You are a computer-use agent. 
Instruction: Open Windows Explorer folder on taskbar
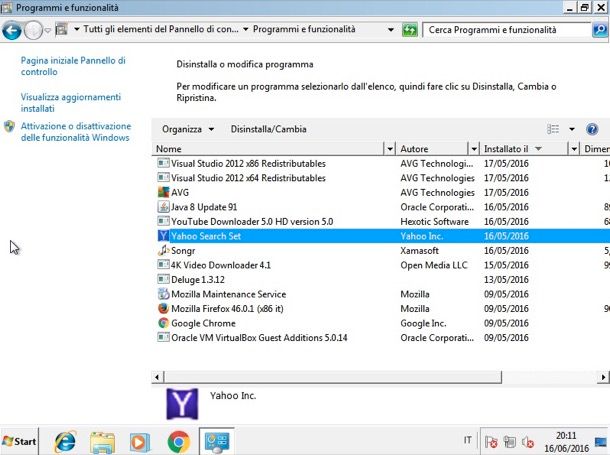[x=102, y=442]
